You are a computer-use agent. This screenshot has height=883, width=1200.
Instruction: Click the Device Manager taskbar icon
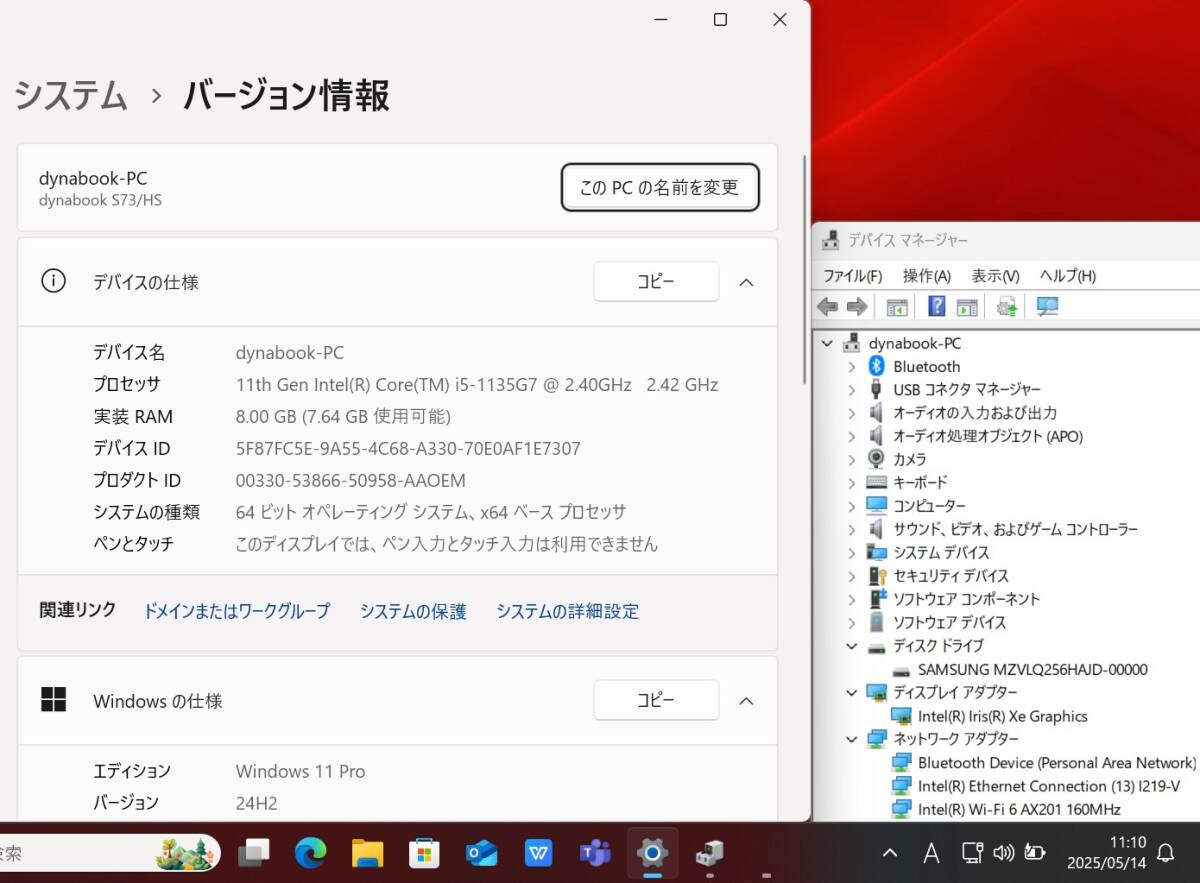(710, 852)
